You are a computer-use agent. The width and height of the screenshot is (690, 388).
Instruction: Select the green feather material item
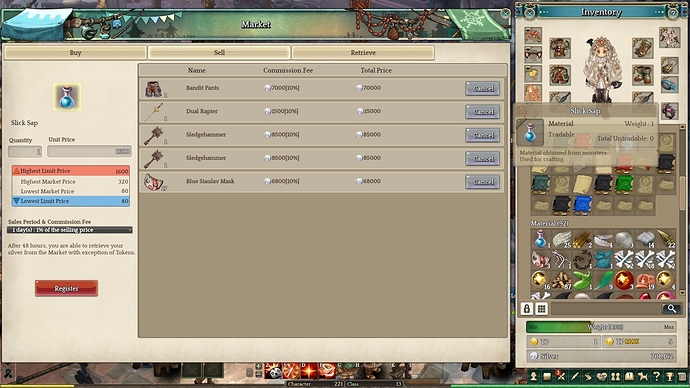tap(603, 280)
